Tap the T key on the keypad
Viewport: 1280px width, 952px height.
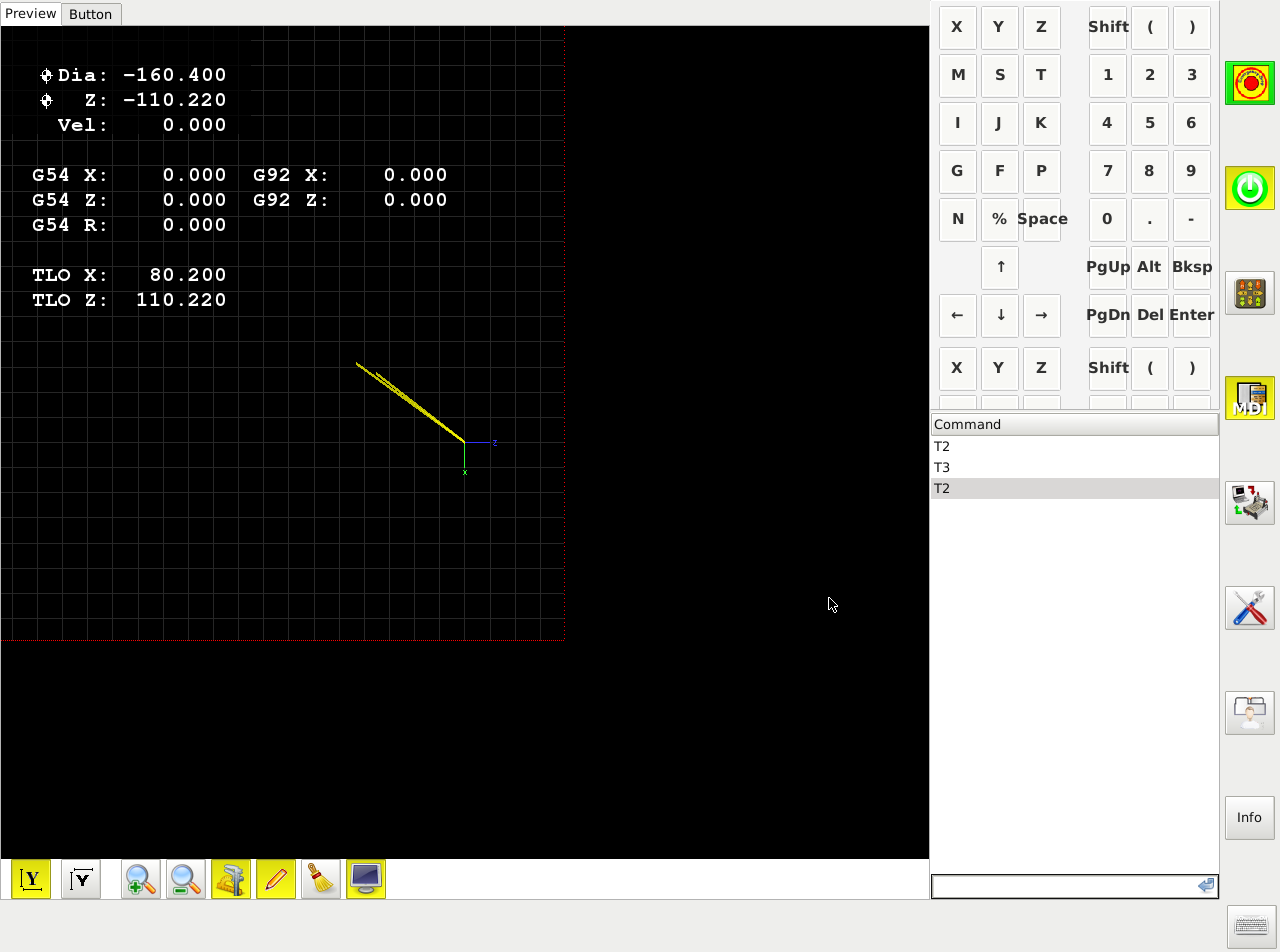click(1042, 75)
